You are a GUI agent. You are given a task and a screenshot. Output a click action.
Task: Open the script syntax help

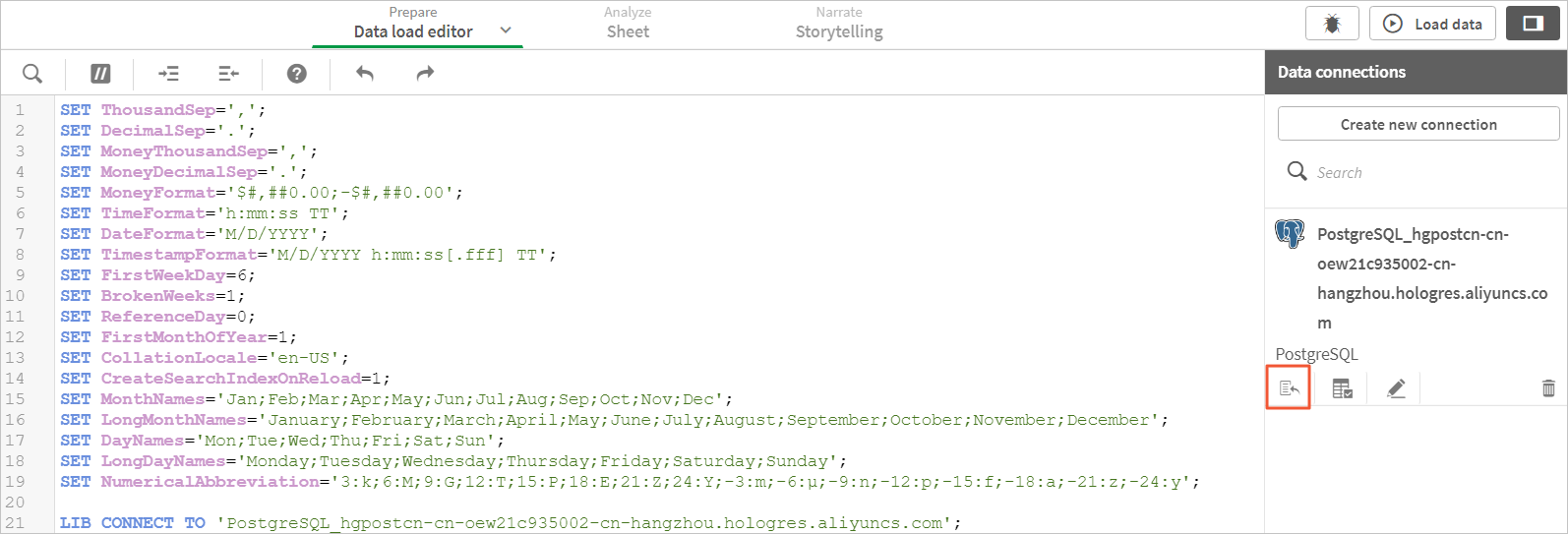[x=297, y=74]
